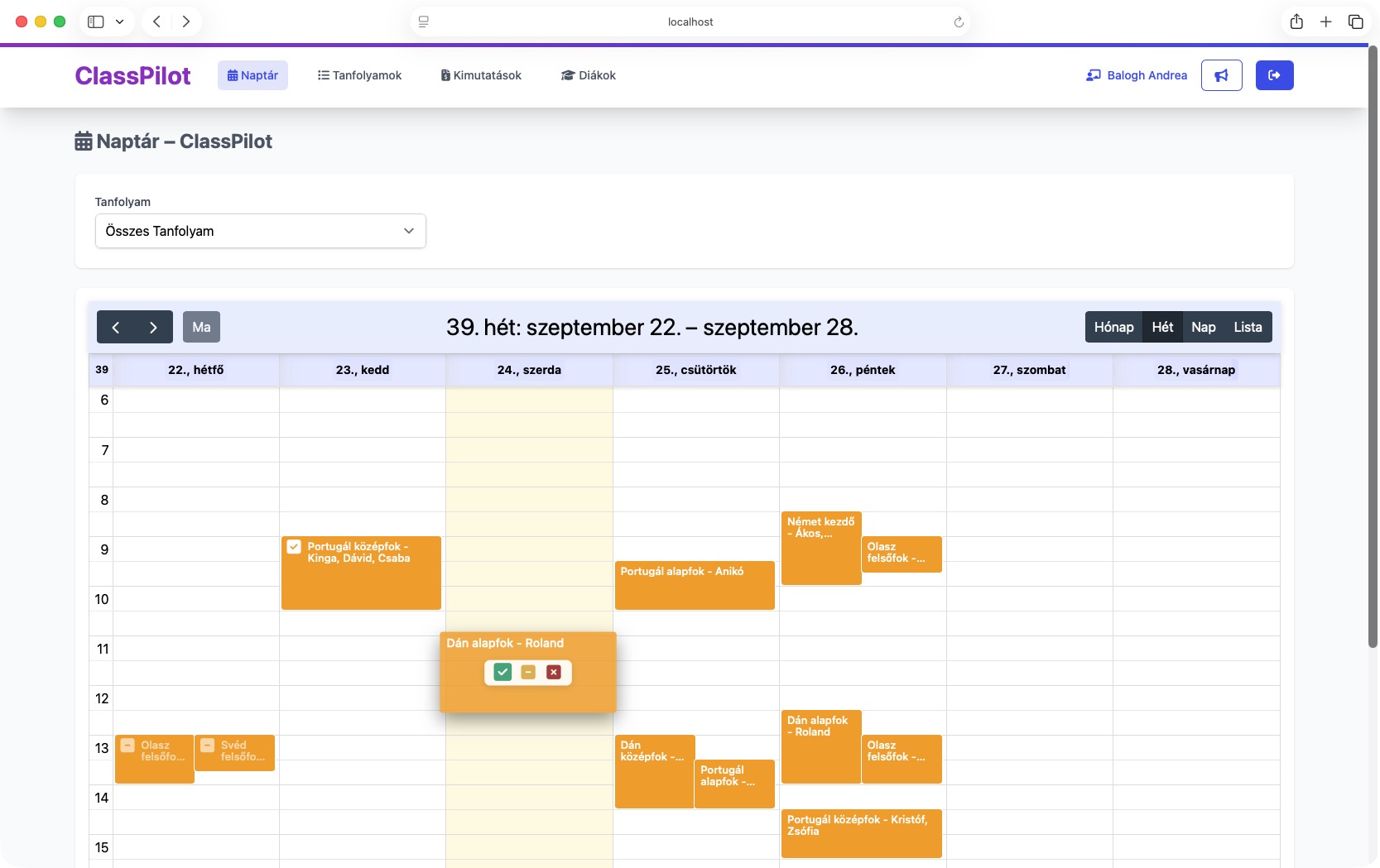Image resolution: width=1380 pixels, height=868 pixels.
Task: Click Safari share icon
Action: pos(1296,22)
